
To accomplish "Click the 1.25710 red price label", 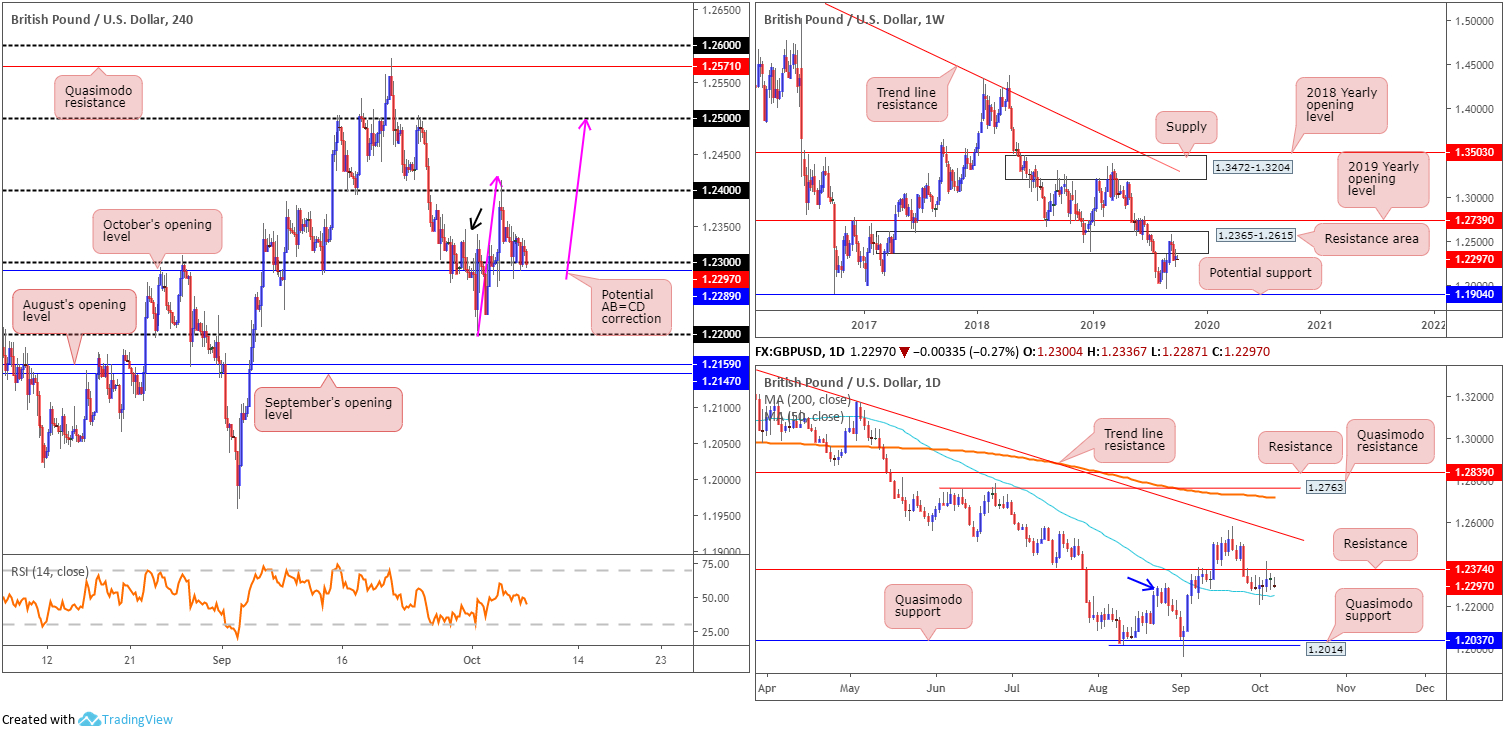I will click(x=721, y=66).
